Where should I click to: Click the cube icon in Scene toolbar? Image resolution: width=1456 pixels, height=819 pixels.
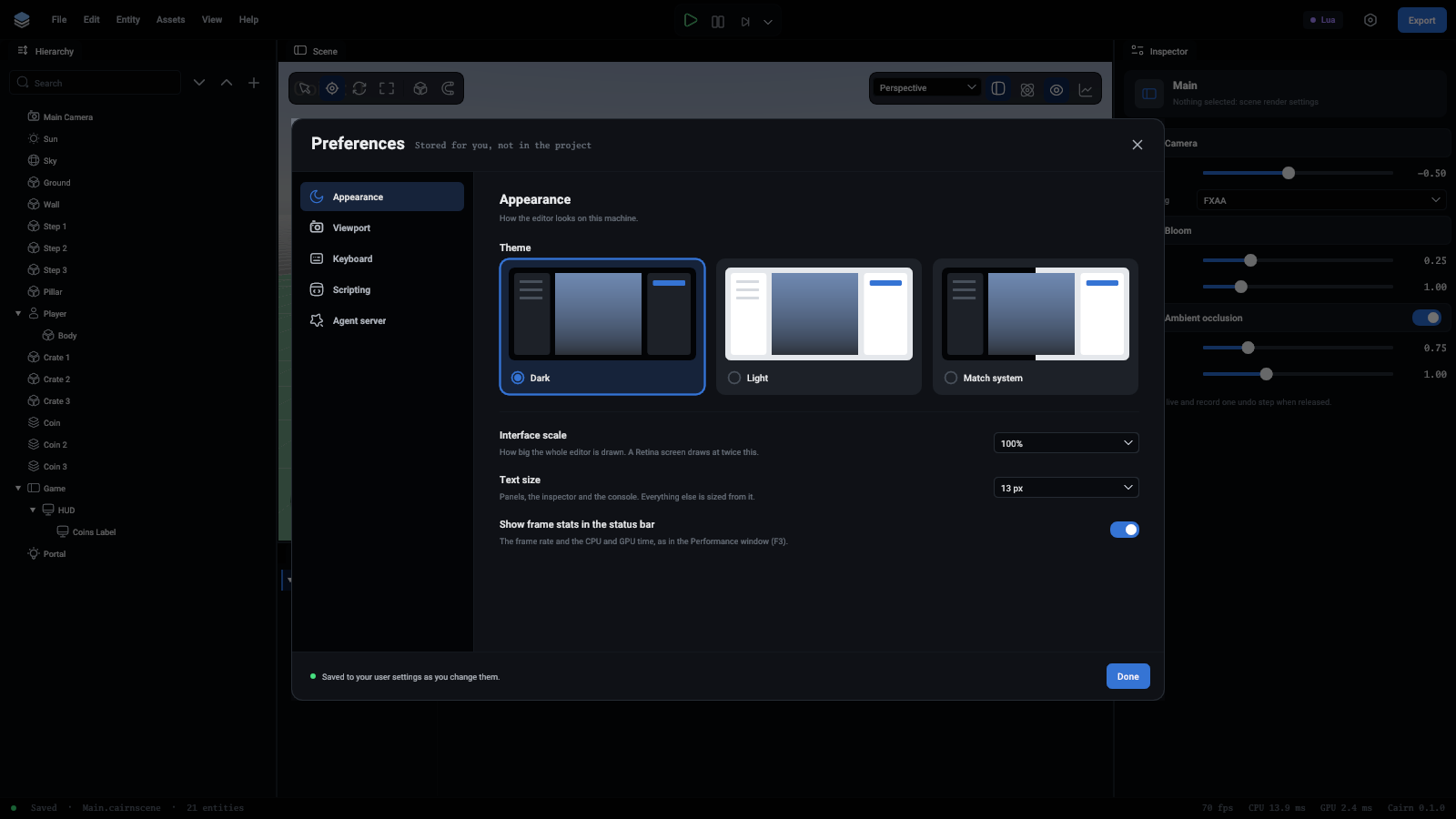420,88
